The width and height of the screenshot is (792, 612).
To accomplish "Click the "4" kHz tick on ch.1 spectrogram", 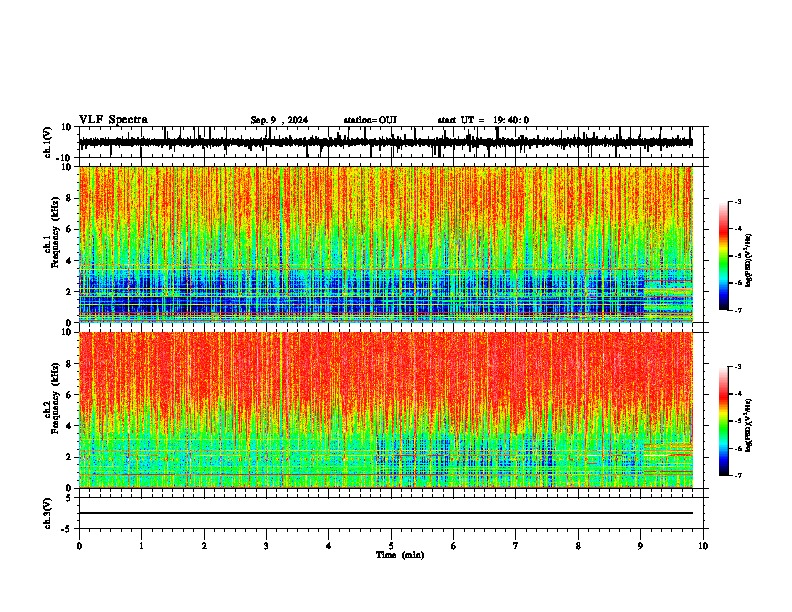I will pyautogui.click(x=69, y=261).
